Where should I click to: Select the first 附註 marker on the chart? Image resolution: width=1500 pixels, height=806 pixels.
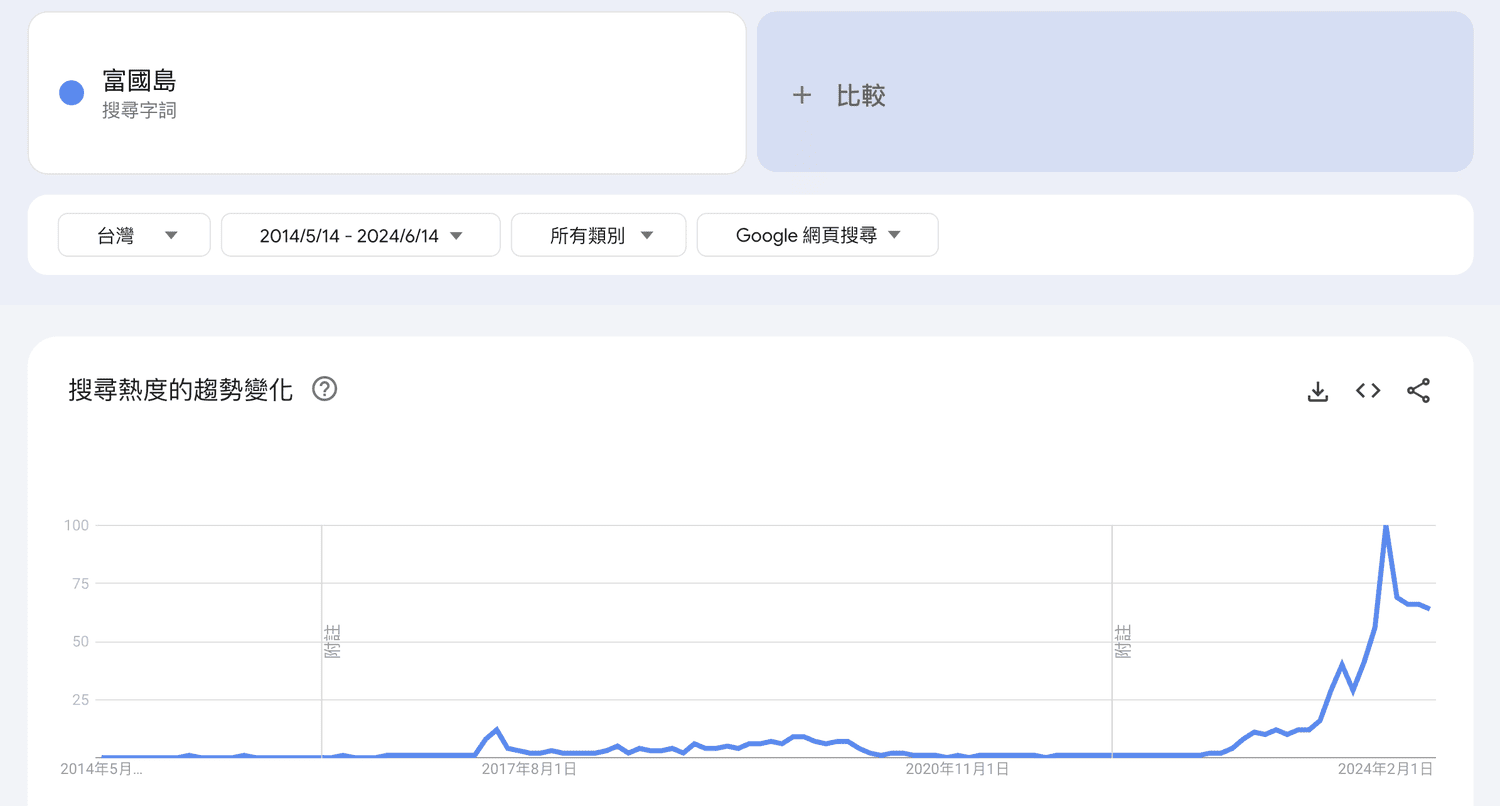[333, 641]
